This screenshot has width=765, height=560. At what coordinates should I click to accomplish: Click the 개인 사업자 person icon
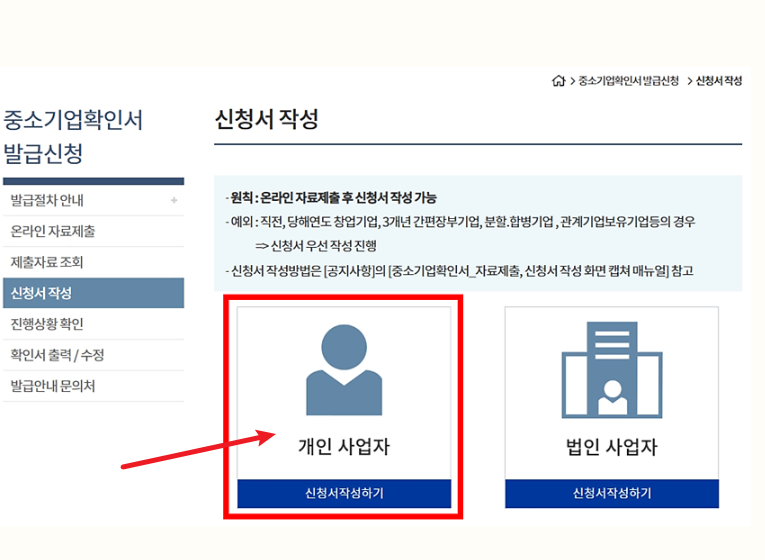tap(344, 370)
